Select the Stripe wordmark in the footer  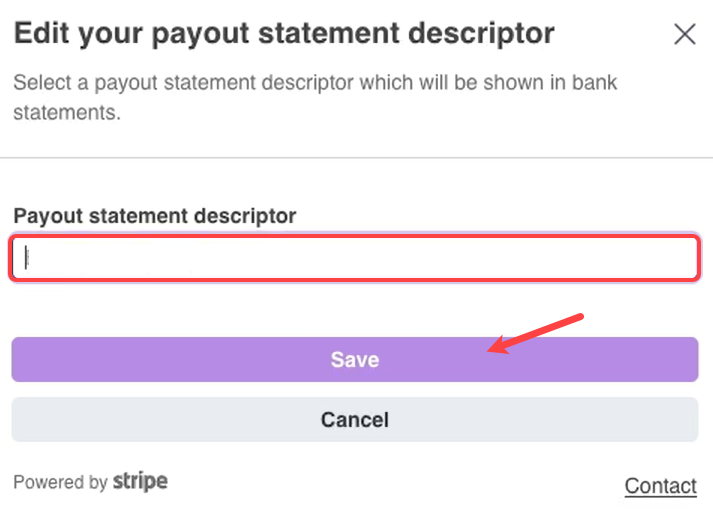pyautogui.click(x=140, y=481)
